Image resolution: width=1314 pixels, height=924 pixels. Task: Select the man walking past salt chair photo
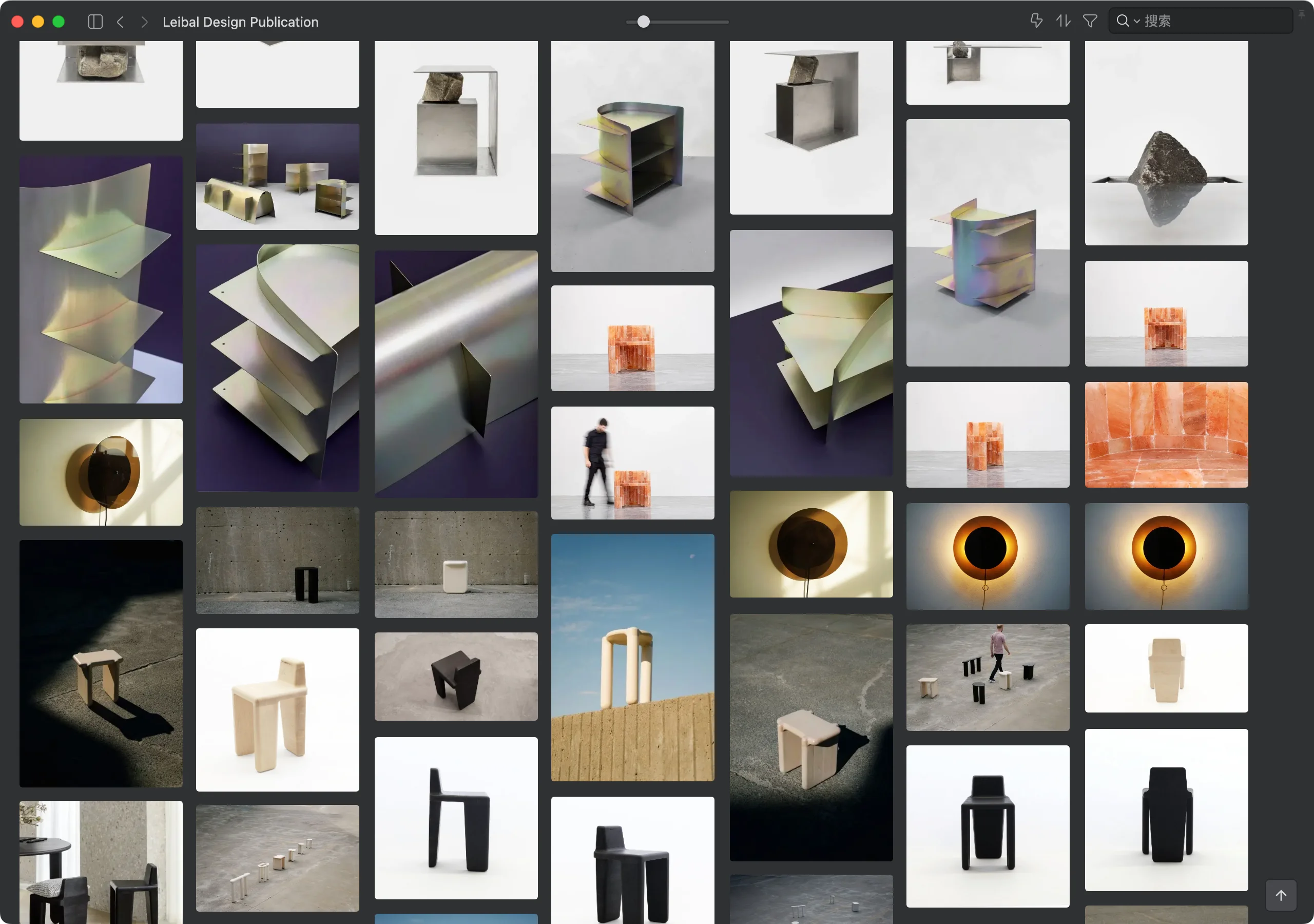pos(632,463)
